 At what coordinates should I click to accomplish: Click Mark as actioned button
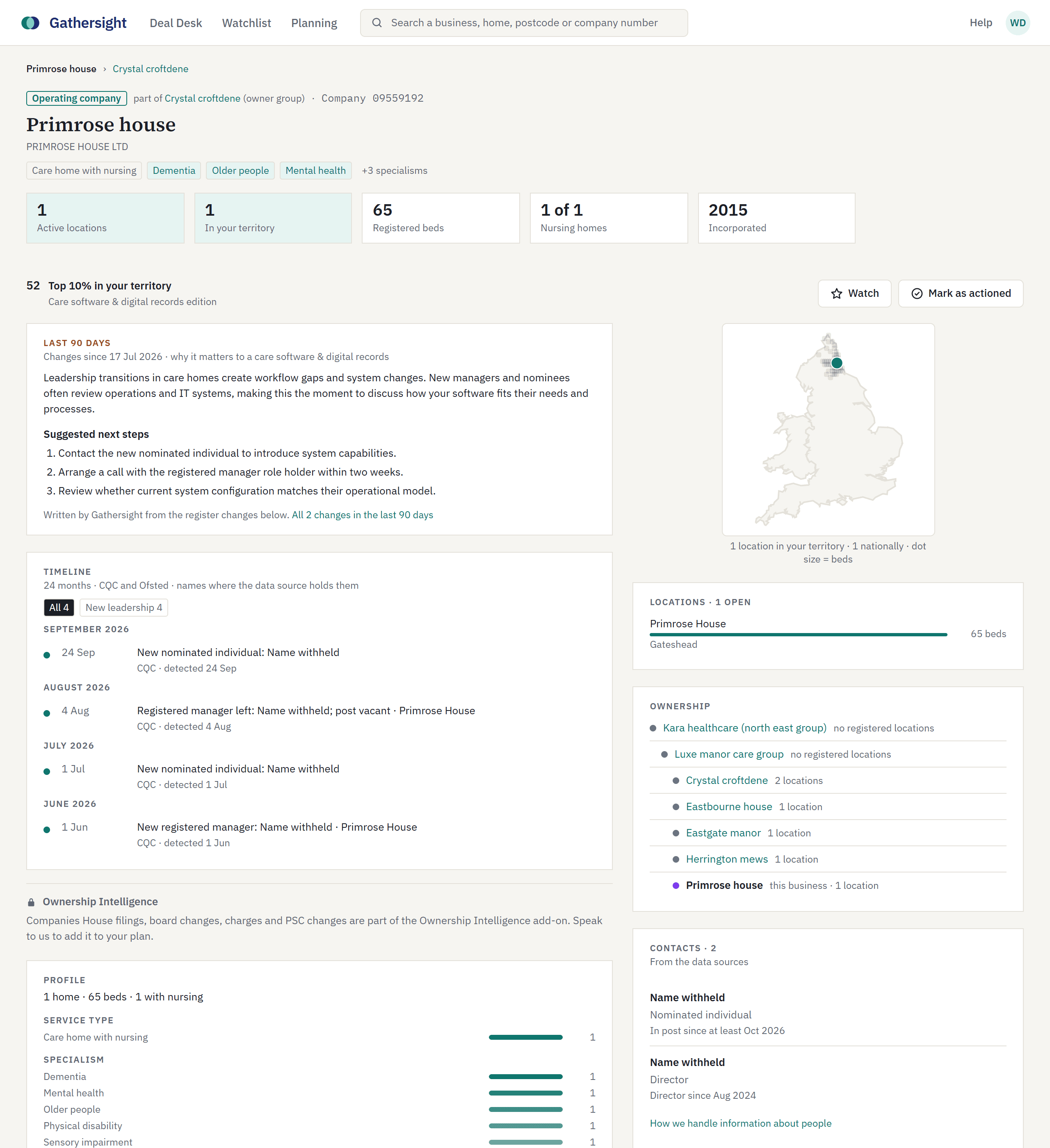point(961,293)
